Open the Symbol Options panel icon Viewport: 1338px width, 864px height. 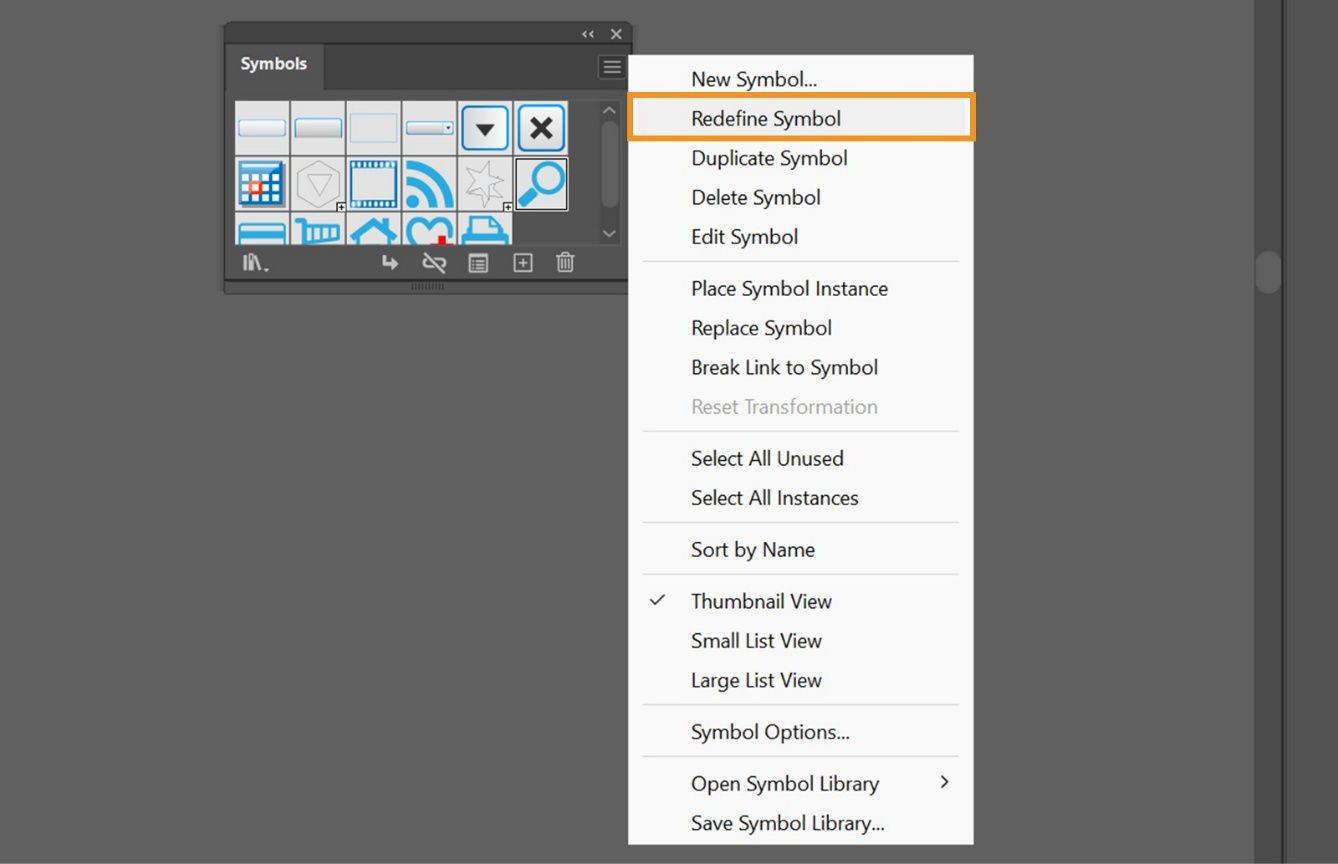pyautogui.click(x=479, y=263)
